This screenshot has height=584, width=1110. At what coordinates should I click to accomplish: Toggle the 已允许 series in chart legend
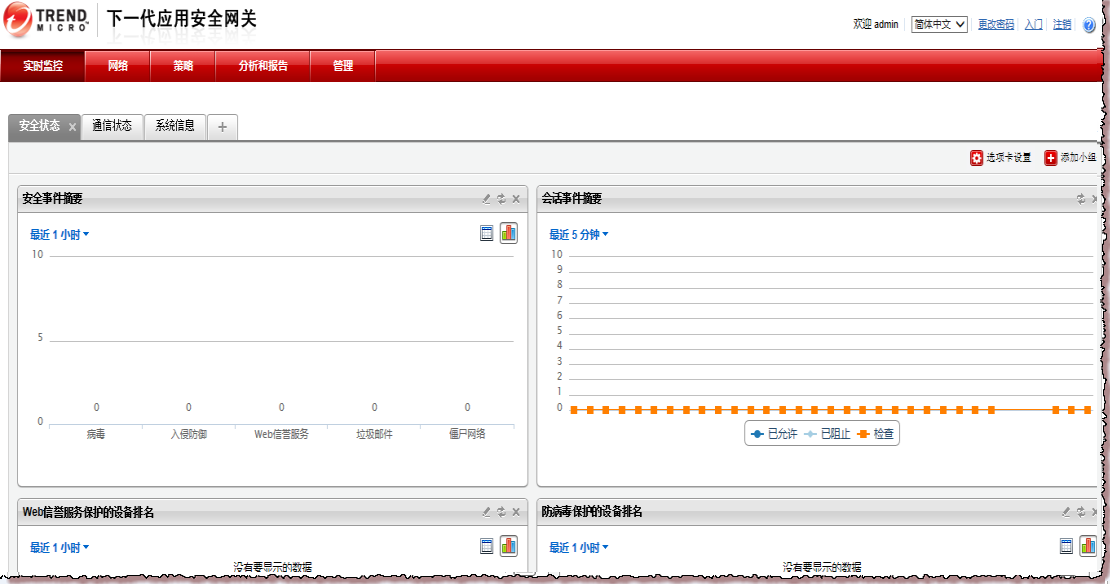774,434
